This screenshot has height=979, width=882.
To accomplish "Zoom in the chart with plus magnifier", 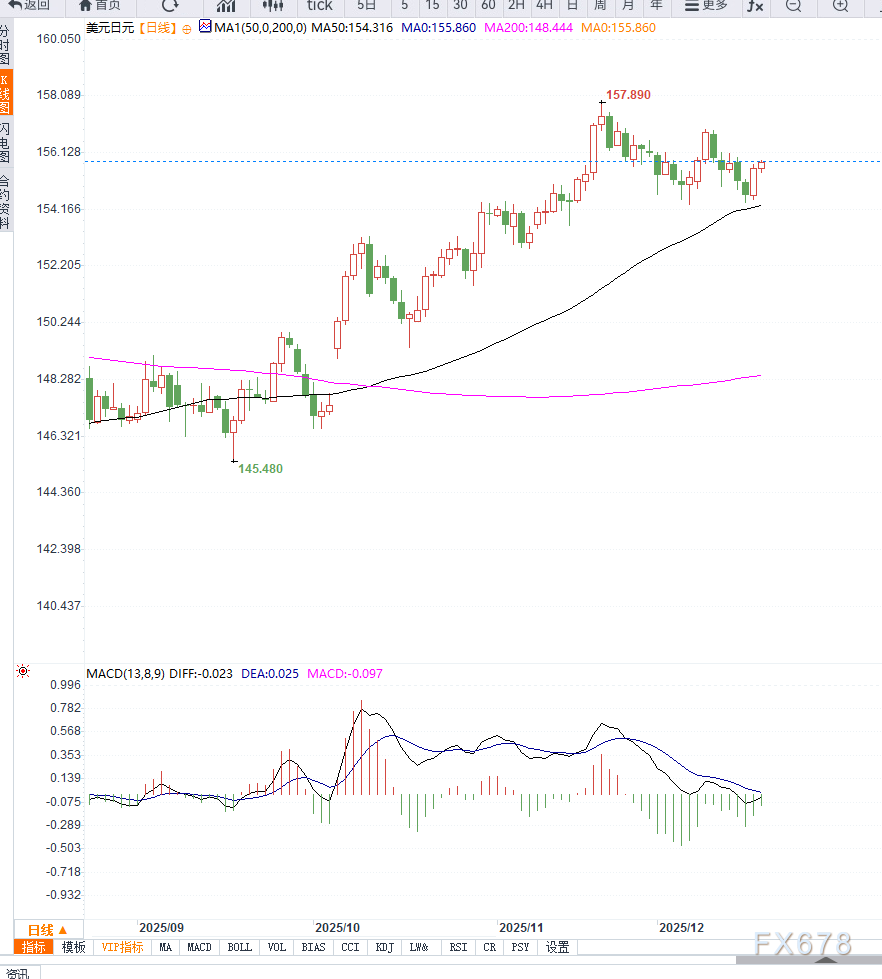I will point(840,5).
